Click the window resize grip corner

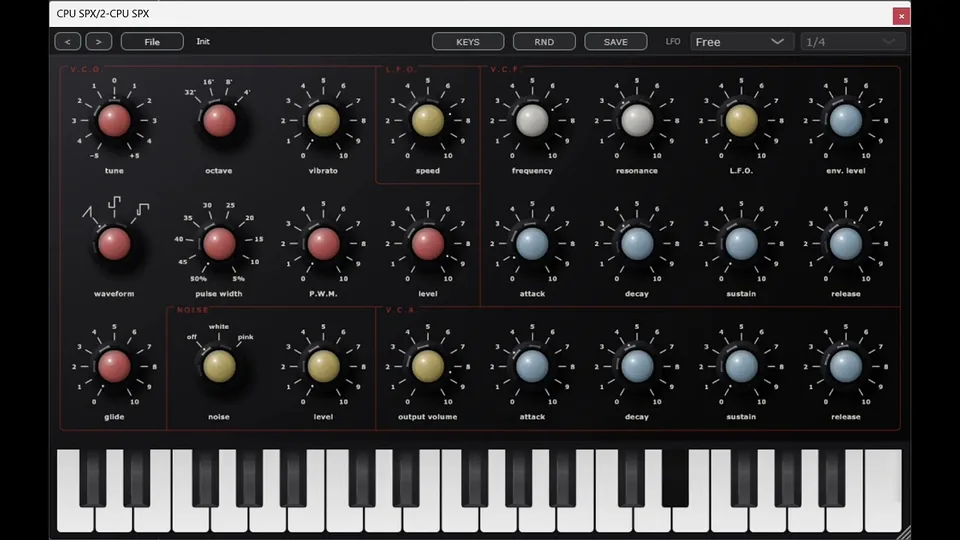[x=904, y=533]
